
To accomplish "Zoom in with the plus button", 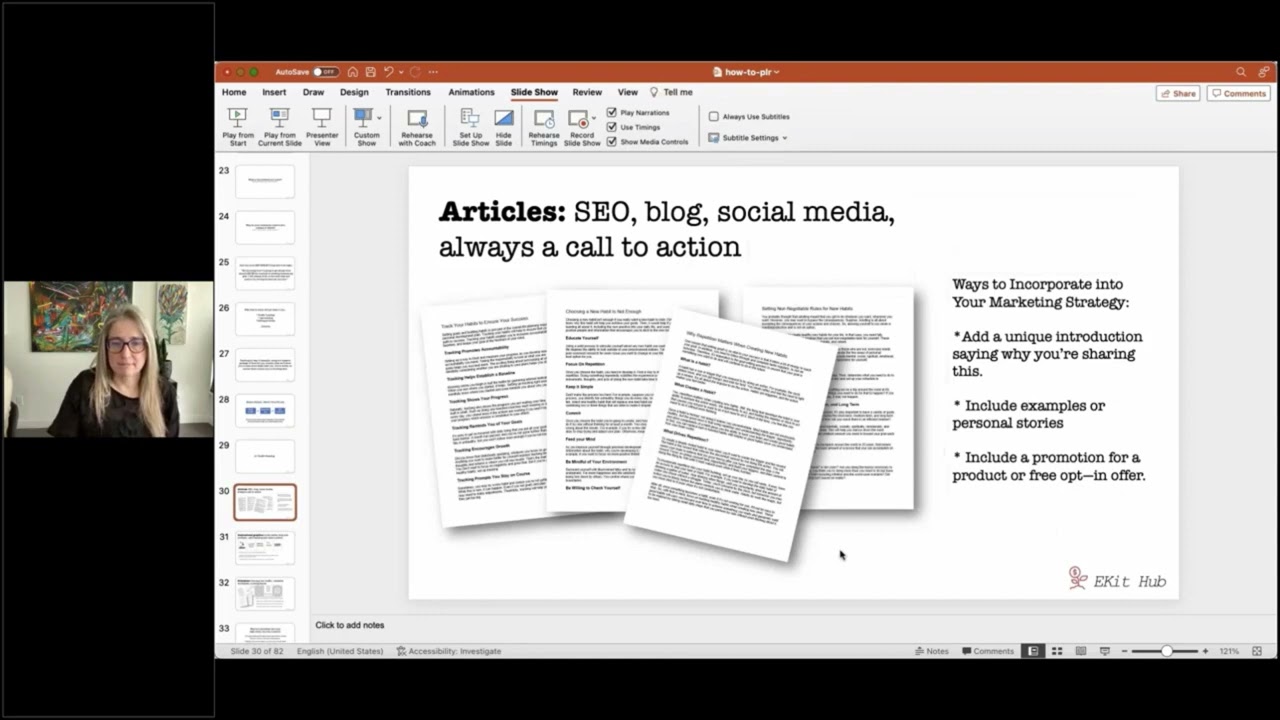I will pos(1205,651).
